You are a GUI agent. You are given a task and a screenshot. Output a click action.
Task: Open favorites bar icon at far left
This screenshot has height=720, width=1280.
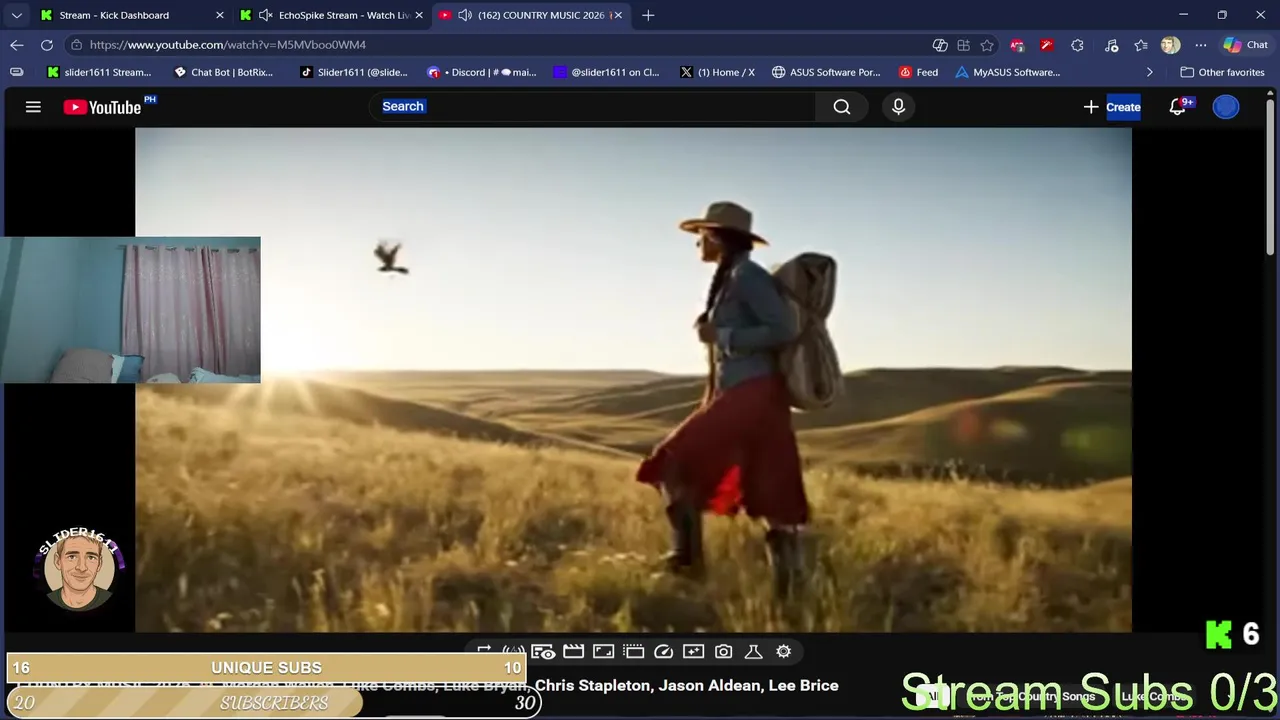tap(17, 72)
